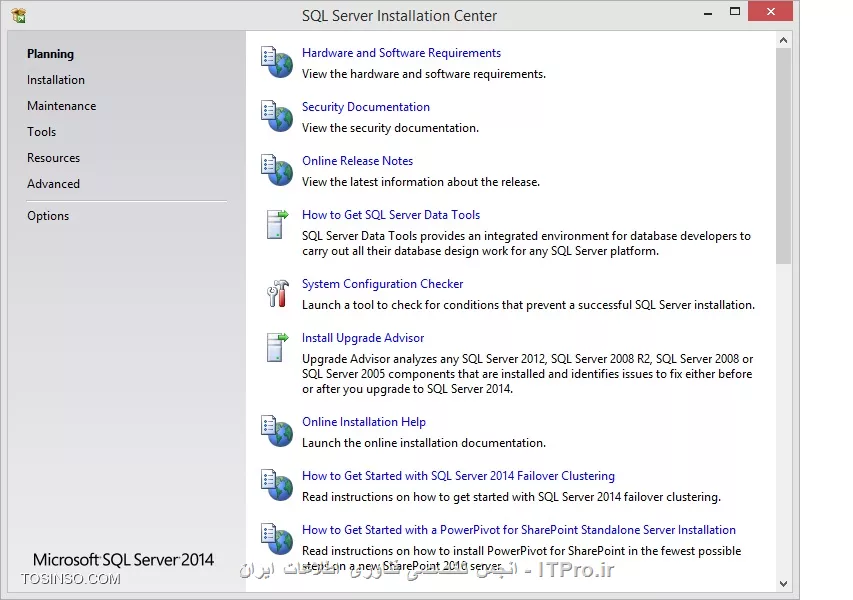Viewport: 853px width, 600px height.
Task: Switch to the Installation page
Action: click(56, 80)
